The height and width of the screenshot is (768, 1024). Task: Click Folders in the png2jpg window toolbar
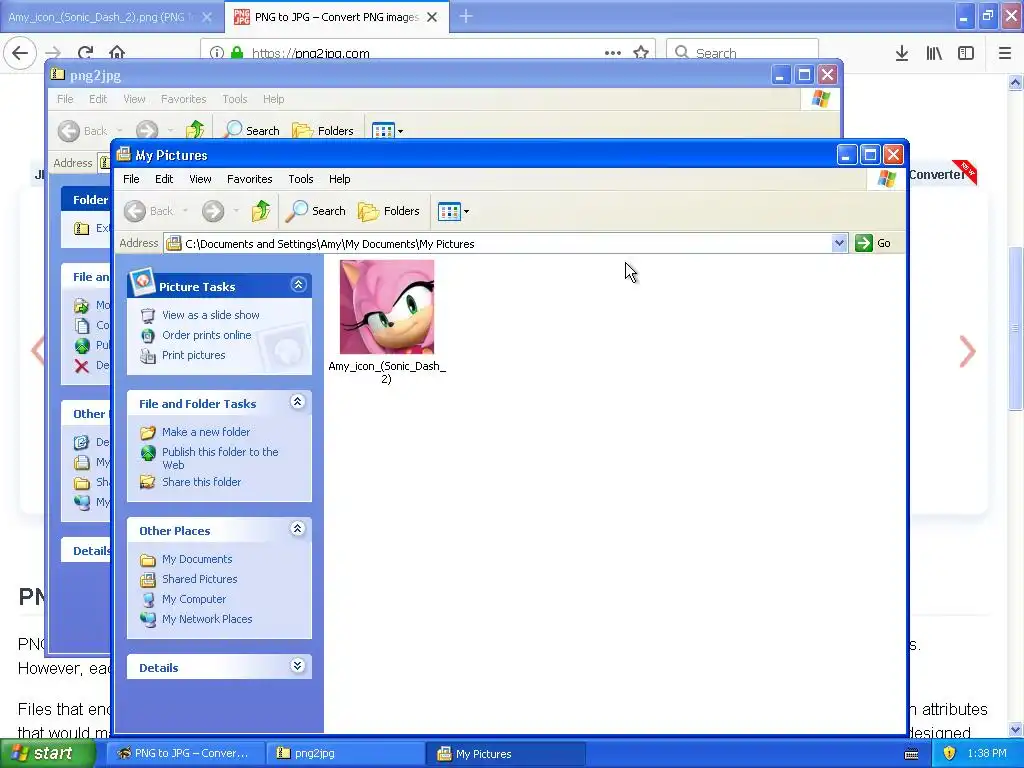point(323,131)
